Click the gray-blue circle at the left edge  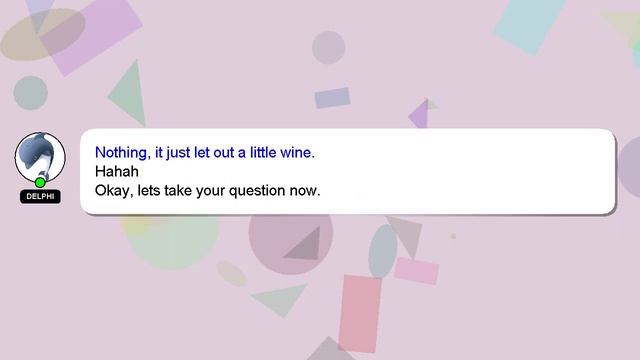coord(31,93)
